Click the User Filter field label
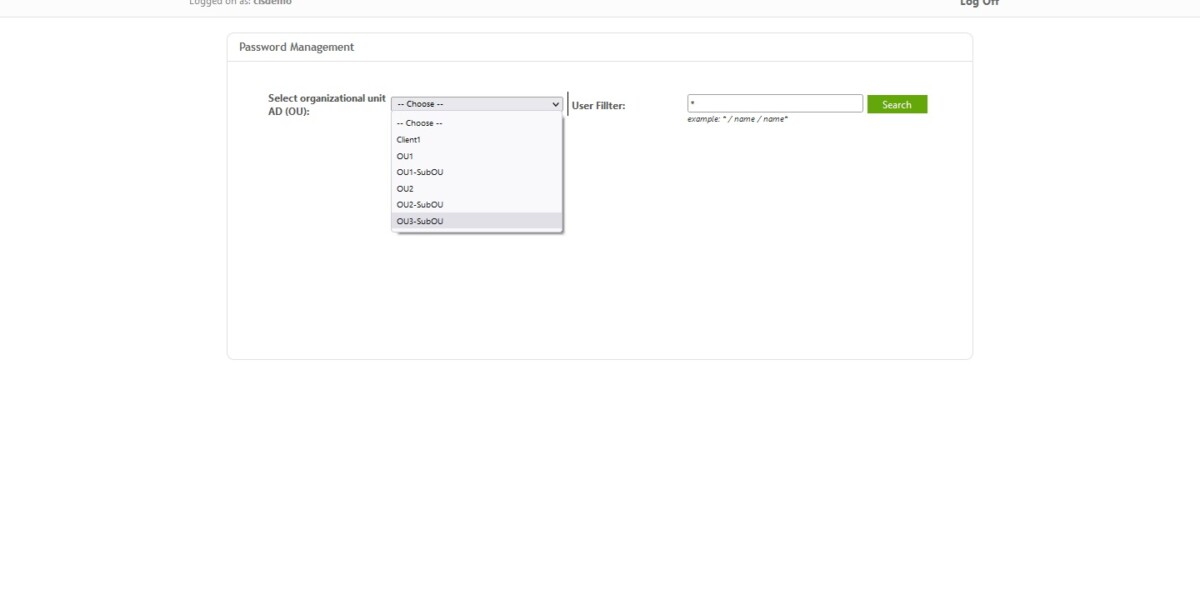The width and height of the screenshot is (1200, 600). click(599, 103)
